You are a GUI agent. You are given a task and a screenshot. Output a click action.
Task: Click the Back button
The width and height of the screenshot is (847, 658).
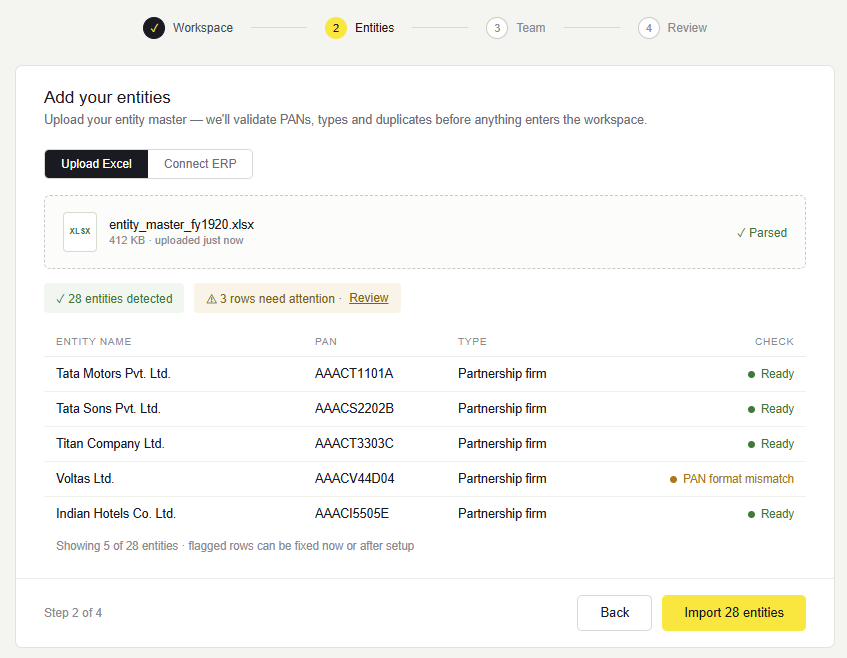[614, 613]
